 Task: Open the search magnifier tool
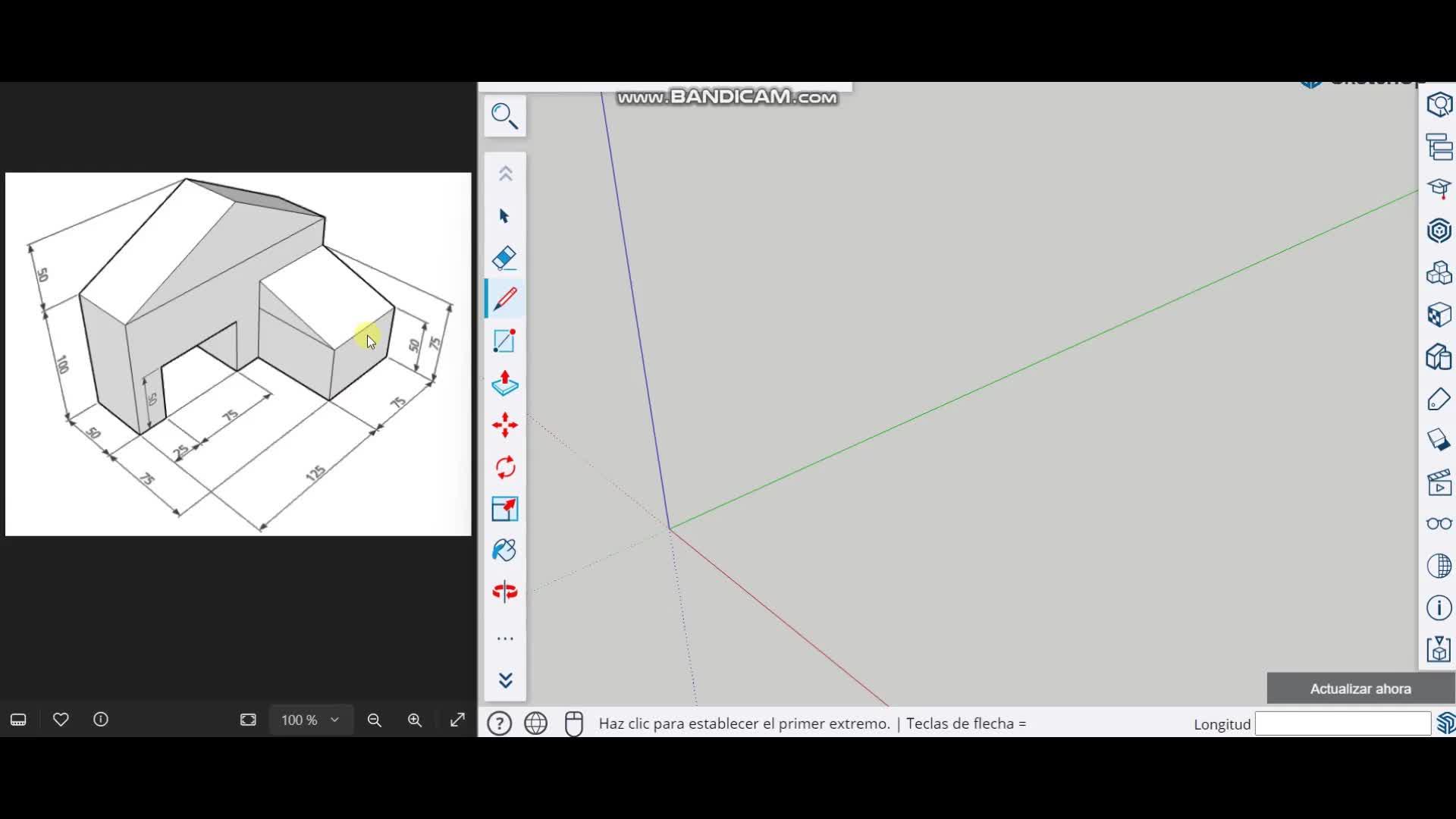[x=504, y=116]
